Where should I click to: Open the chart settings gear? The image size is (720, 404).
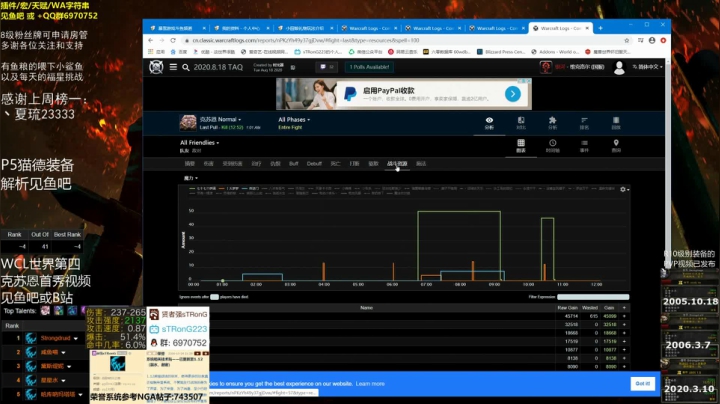point(623,189)
